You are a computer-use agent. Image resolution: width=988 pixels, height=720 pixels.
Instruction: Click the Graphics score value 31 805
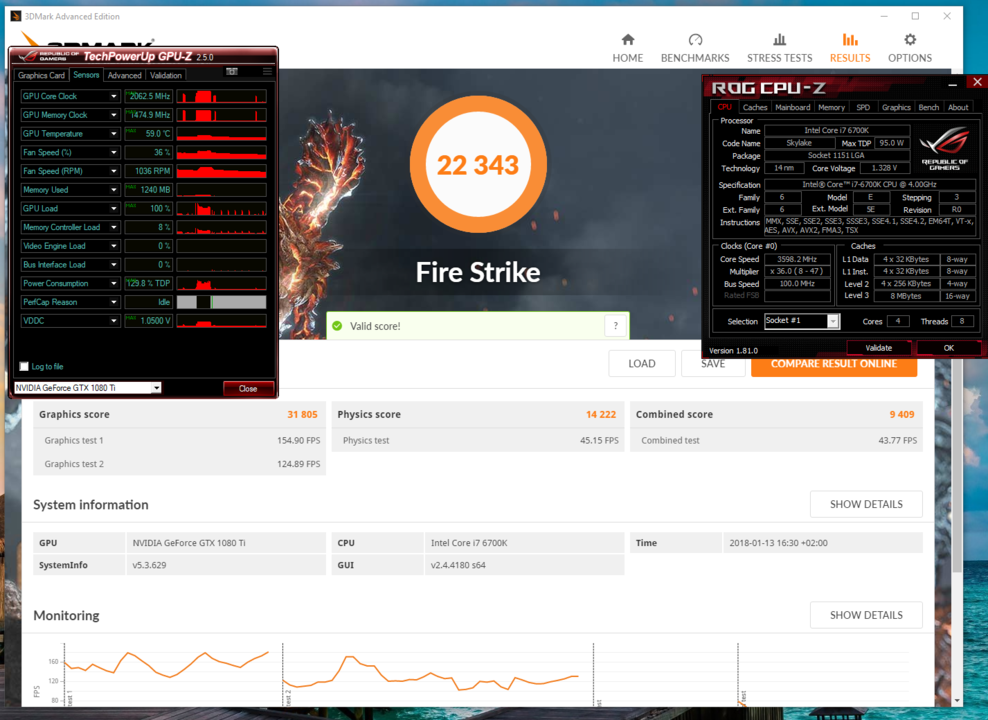pyautogui.click(x=302, y=414)
